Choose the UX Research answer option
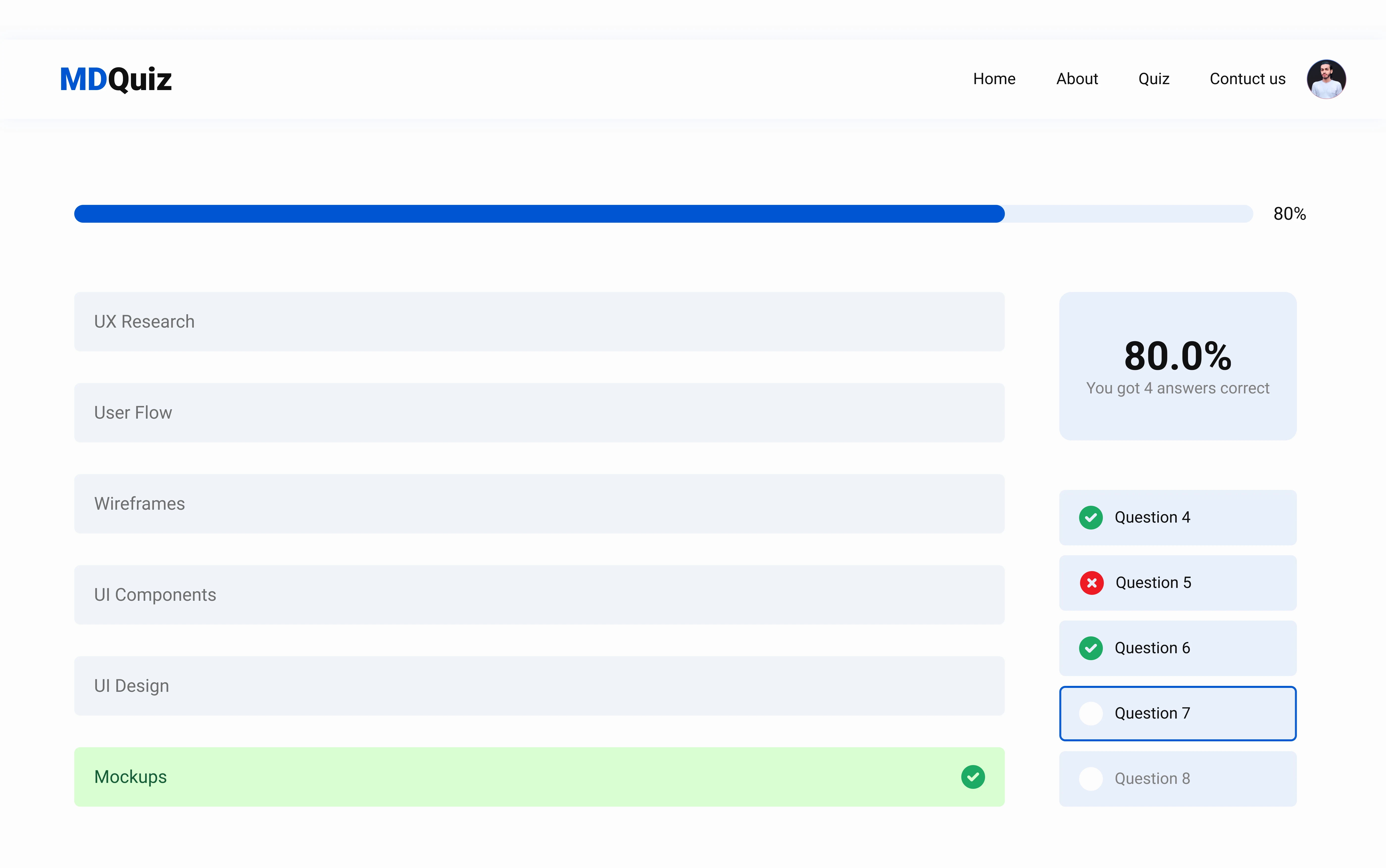Screen dimensions: 1386x868 539,321
